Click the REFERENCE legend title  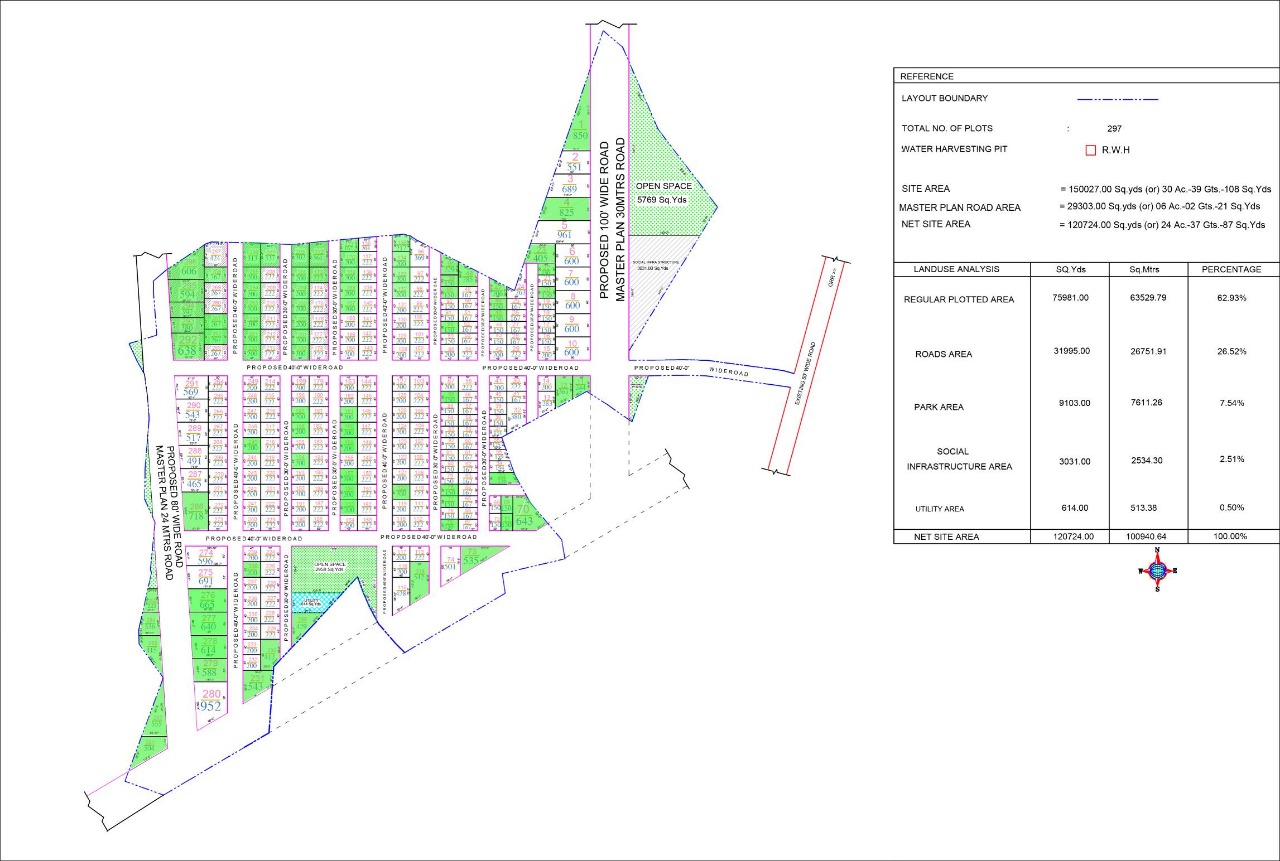(927, 77)
